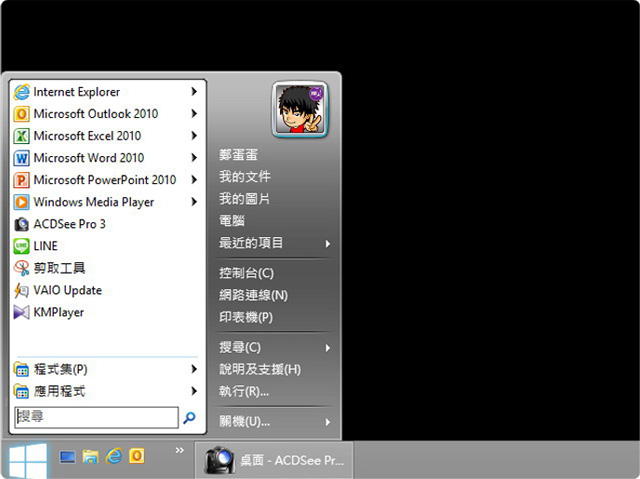
Task: Click the KMPlayer icon
Action: pyautogui.click(x=21, y=312)
